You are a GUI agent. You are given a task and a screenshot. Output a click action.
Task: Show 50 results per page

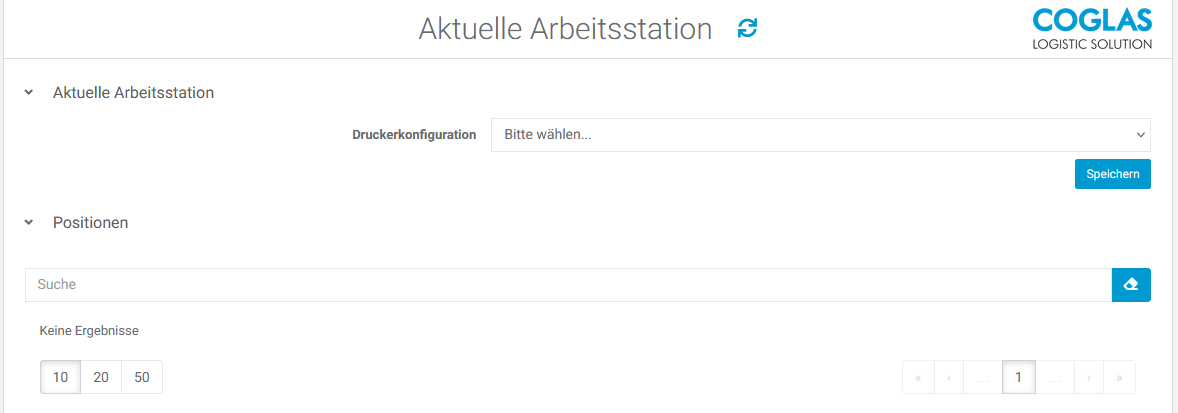coord(142,377)
